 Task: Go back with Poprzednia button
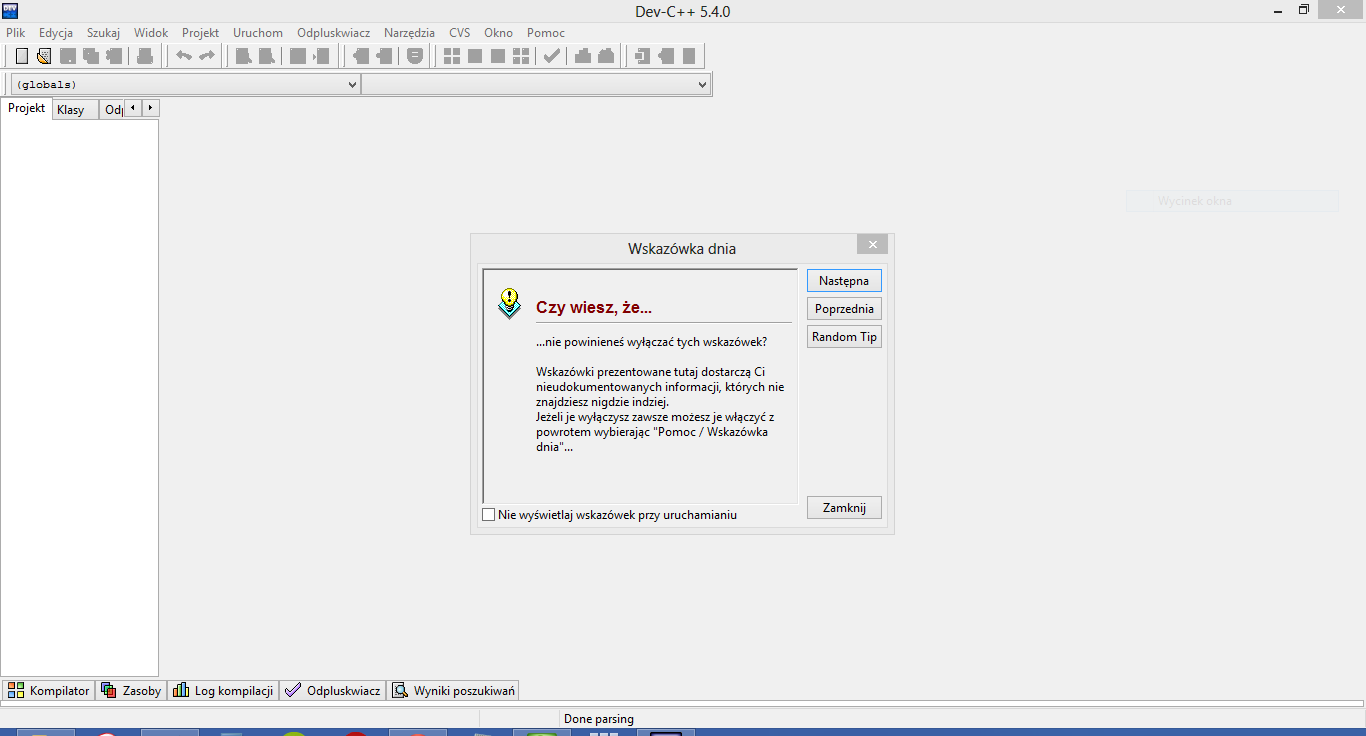(x=844, y=309)
